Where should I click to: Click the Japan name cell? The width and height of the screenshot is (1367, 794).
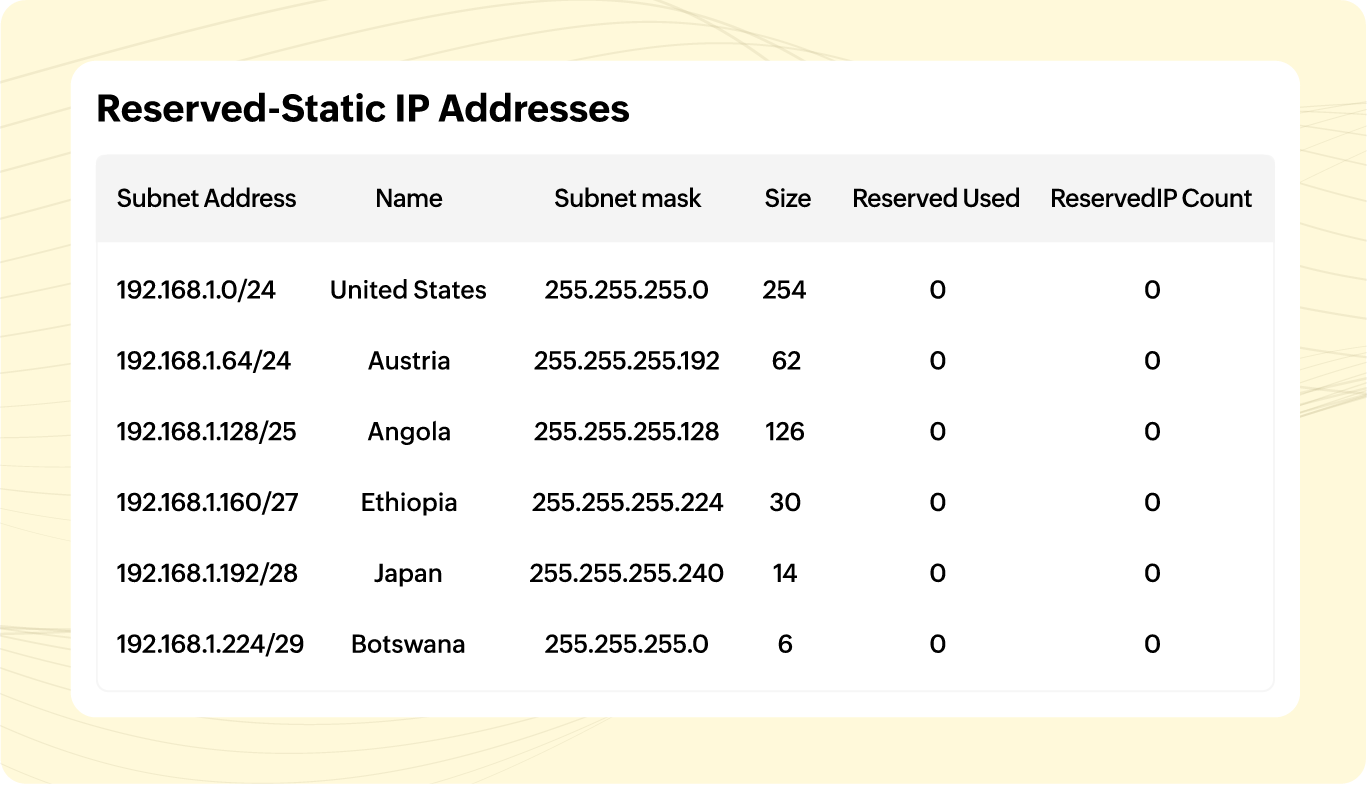[x=408, y=573]
